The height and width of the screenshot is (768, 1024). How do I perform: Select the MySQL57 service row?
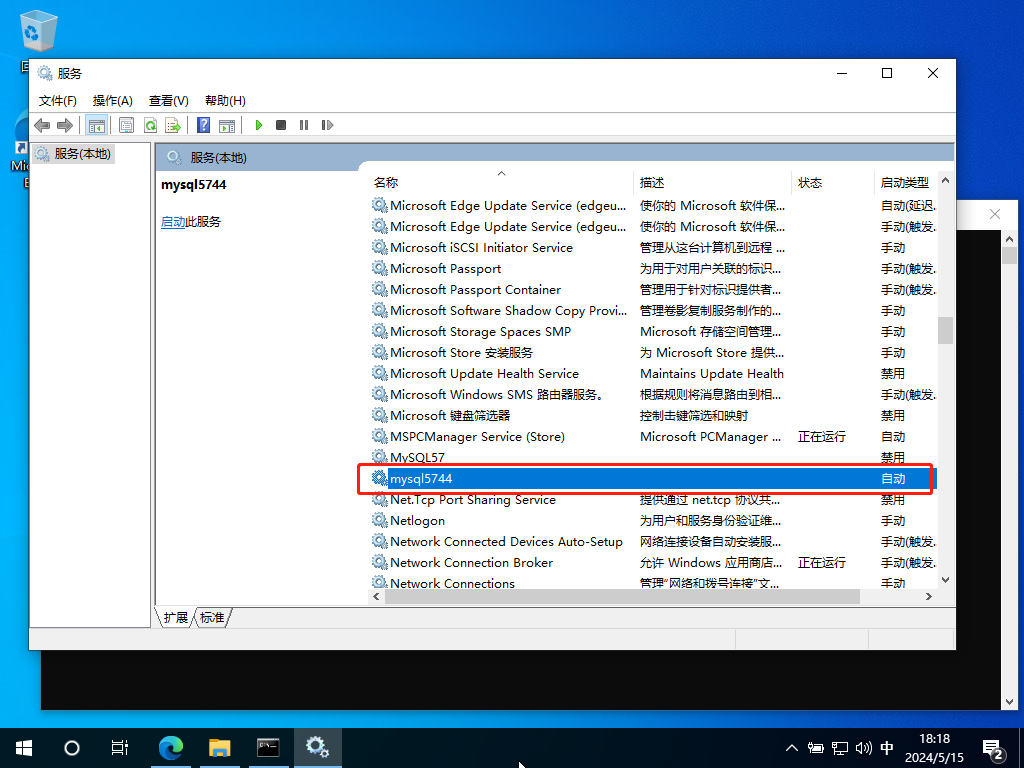[x=417, y=458]
